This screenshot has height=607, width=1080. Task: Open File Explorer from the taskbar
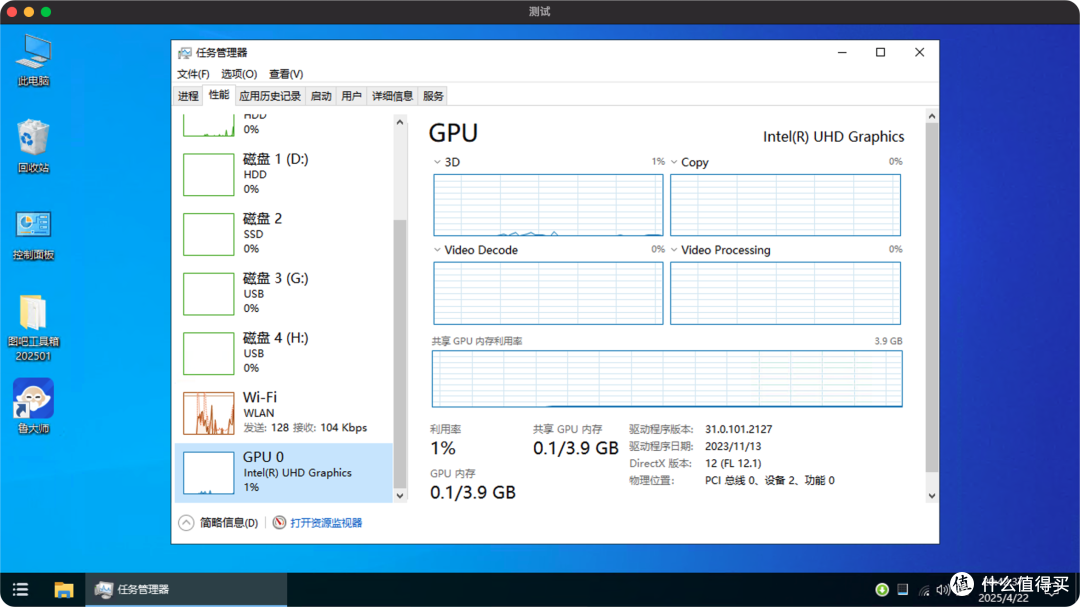point(64,589)
